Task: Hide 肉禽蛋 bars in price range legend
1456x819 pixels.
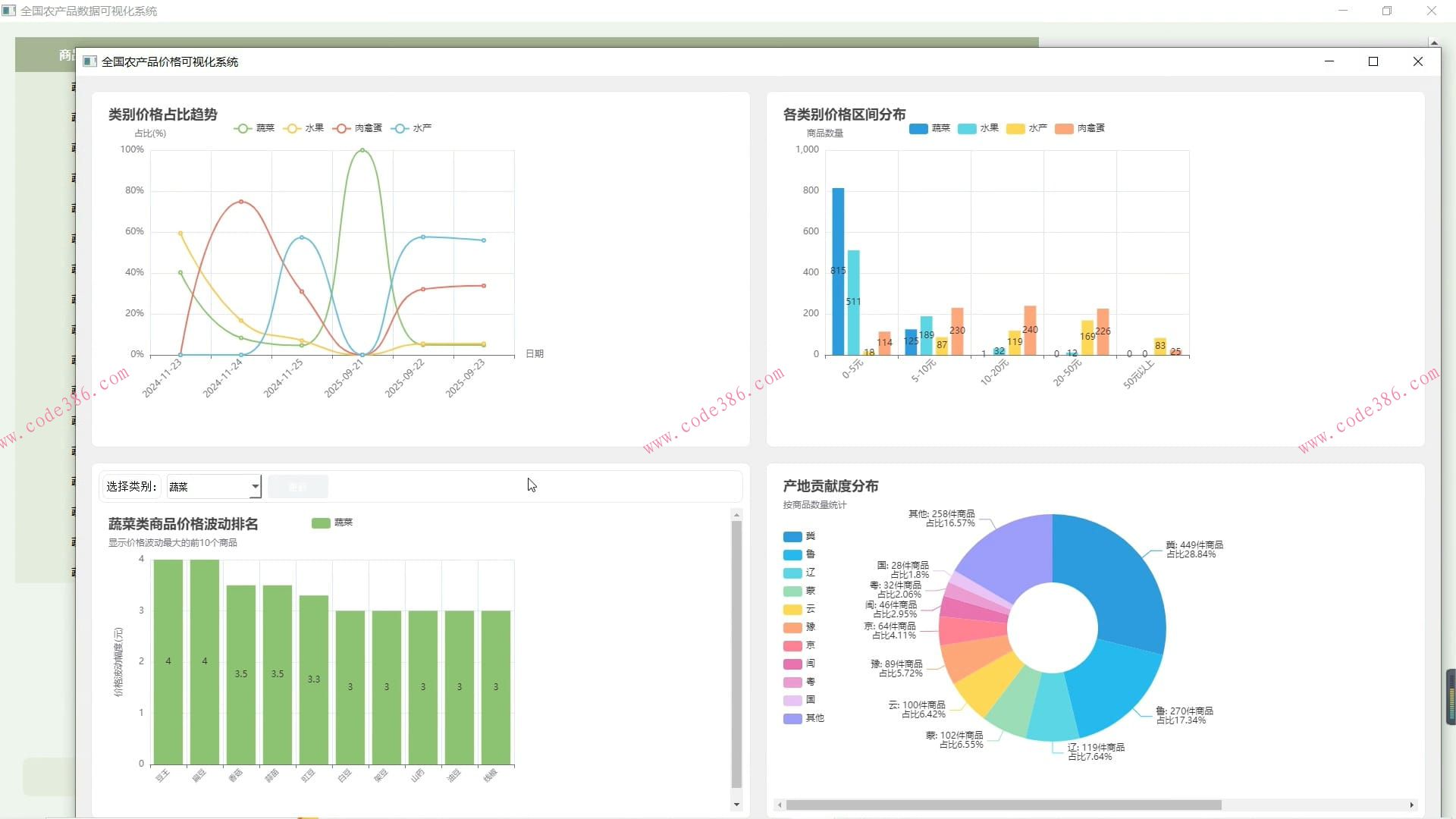Action: pyautogui.click(x=1090, y=128)
